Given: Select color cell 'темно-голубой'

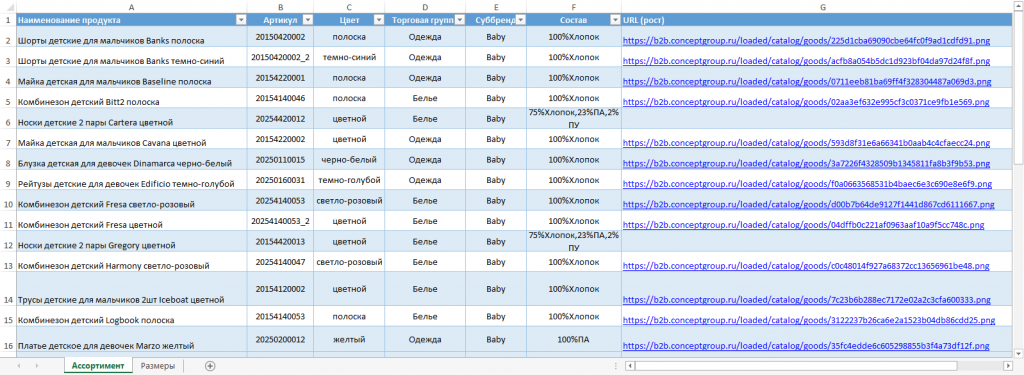Looking at the screenshot, I should (349, 180).
